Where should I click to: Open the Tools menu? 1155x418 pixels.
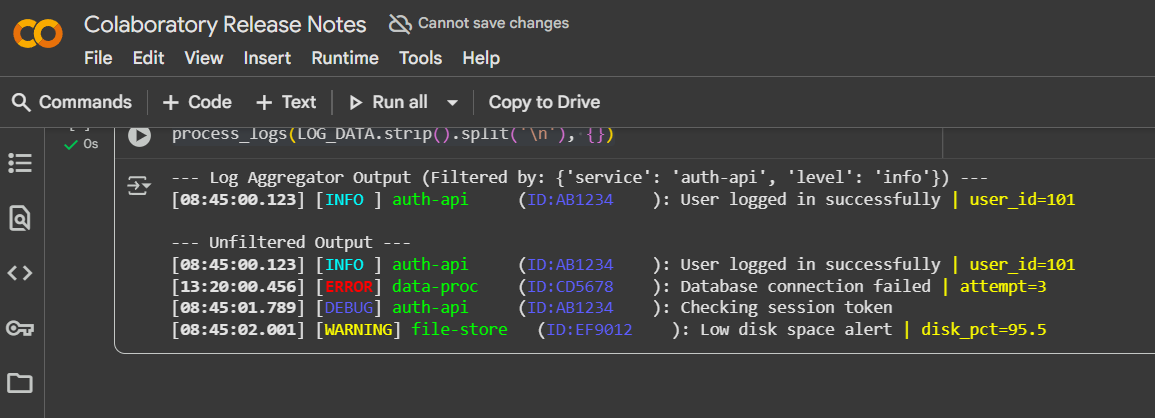[420, 58]
